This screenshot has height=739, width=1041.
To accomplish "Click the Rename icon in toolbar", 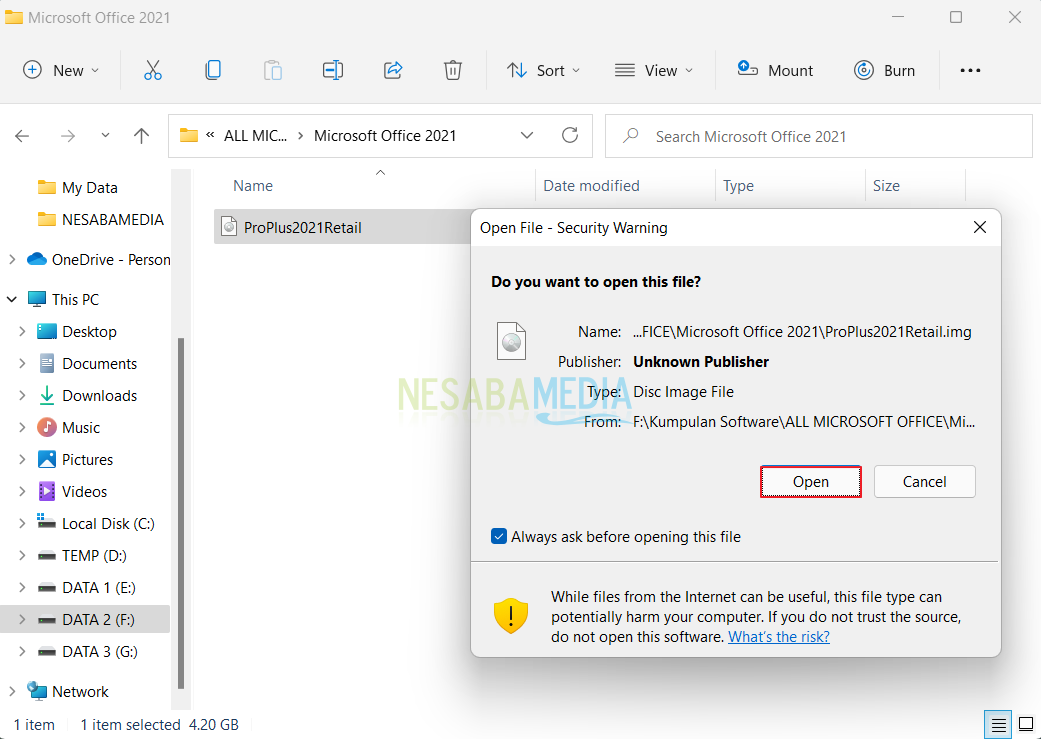I will click(333, 70).
